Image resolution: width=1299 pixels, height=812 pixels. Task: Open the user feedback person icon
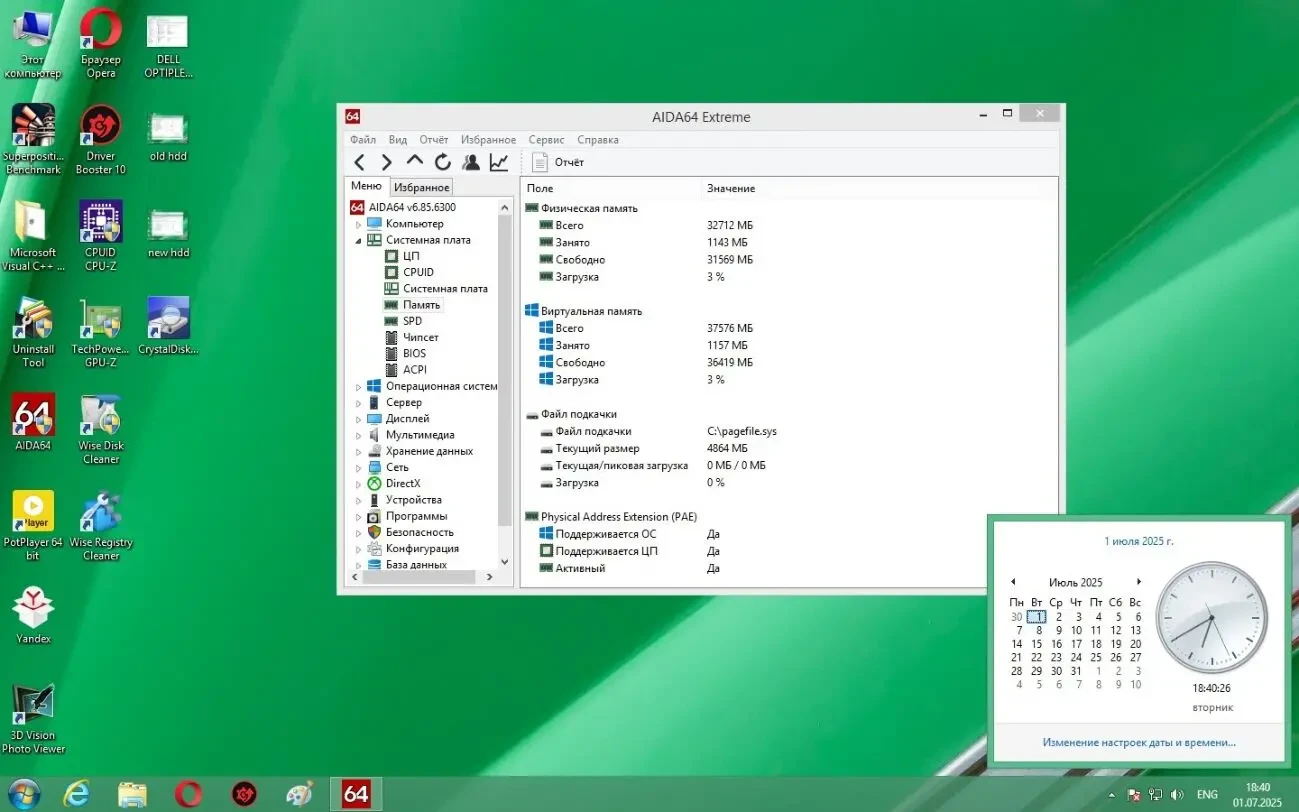click(x=470, y=162)
